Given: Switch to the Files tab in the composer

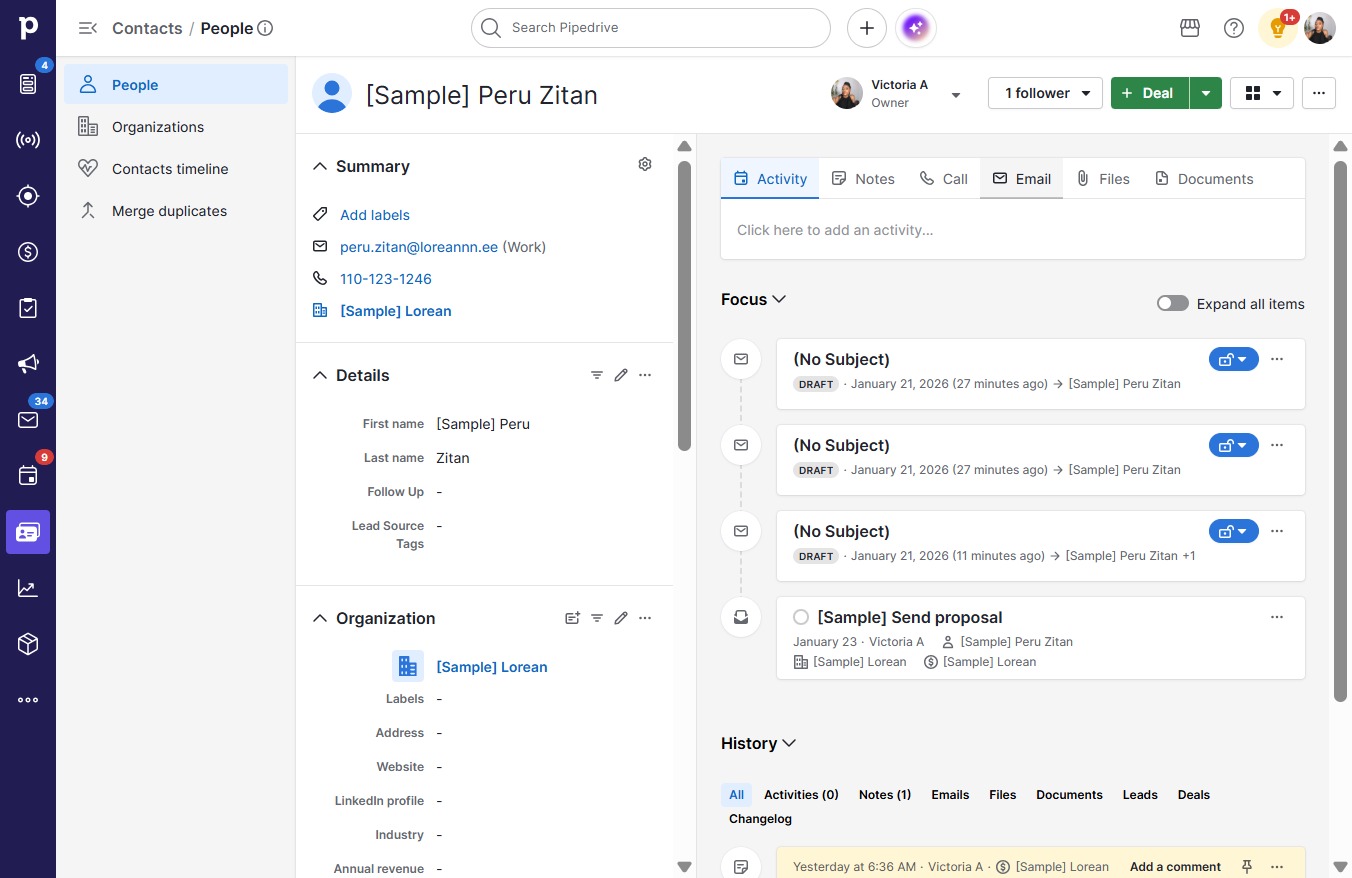Looking at the screenshot, I should pyautogui.click(x=1102, y=179).
